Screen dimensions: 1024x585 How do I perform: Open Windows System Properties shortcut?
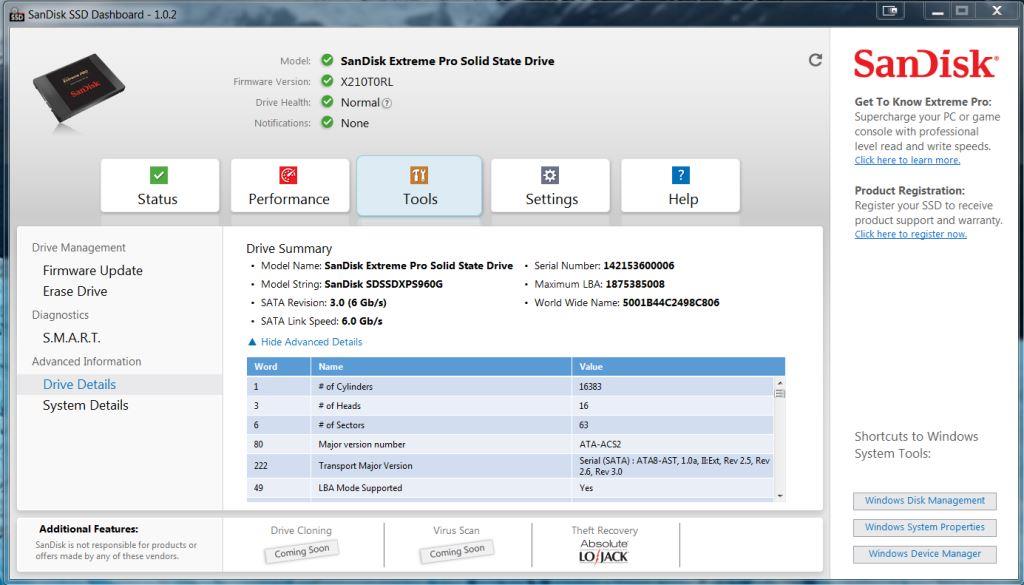click(924, 527)
